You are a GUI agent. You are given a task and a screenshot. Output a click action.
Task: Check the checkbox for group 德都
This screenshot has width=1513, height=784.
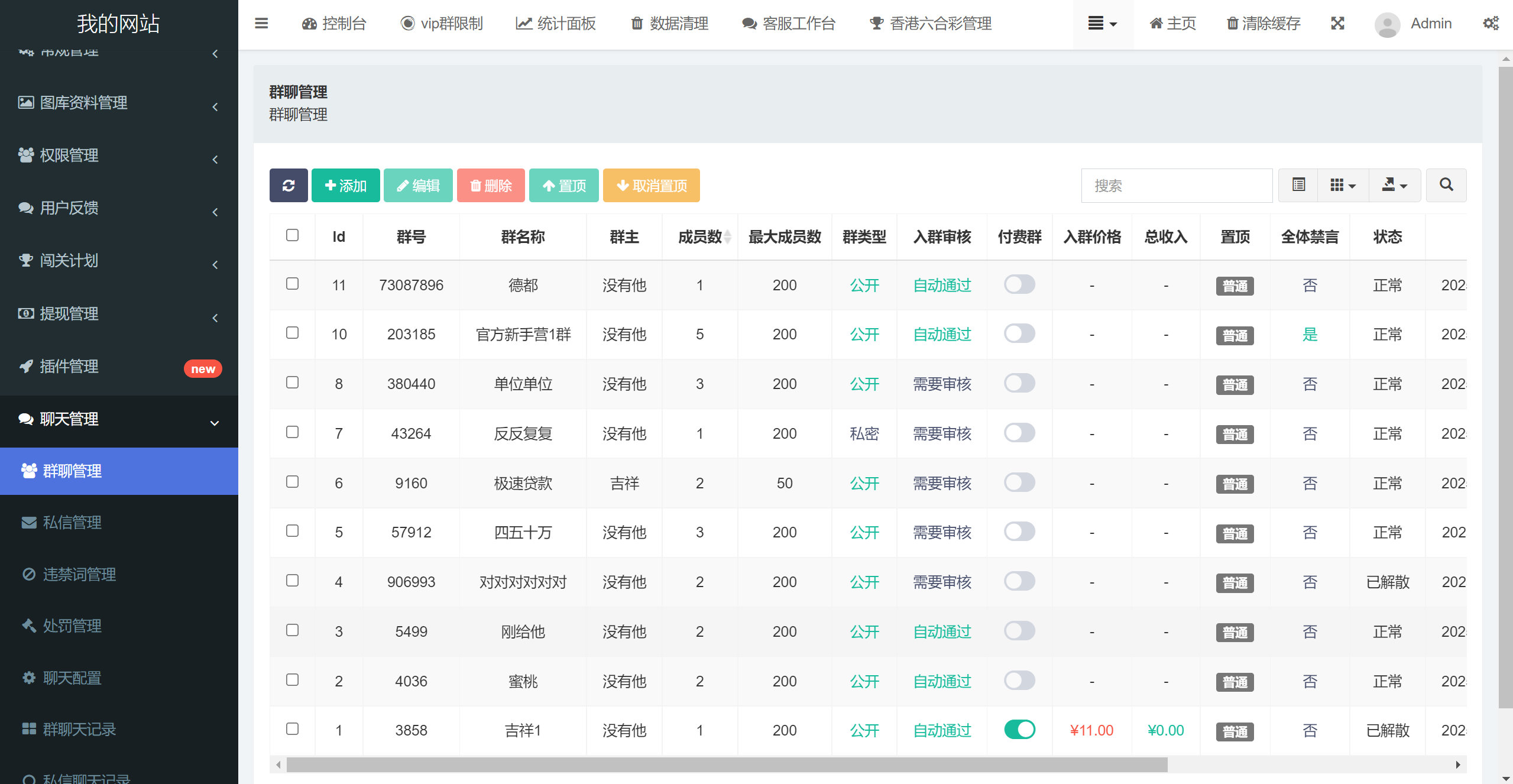(x=292, y=284)
